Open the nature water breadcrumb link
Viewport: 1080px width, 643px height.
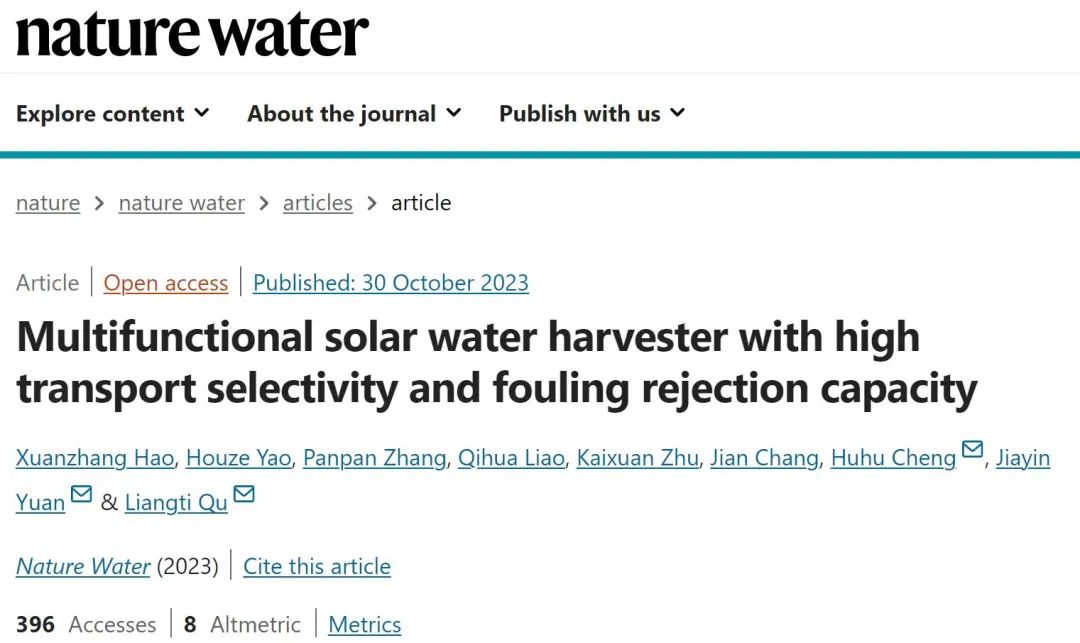pyautogui.click(x=181, y=203)
